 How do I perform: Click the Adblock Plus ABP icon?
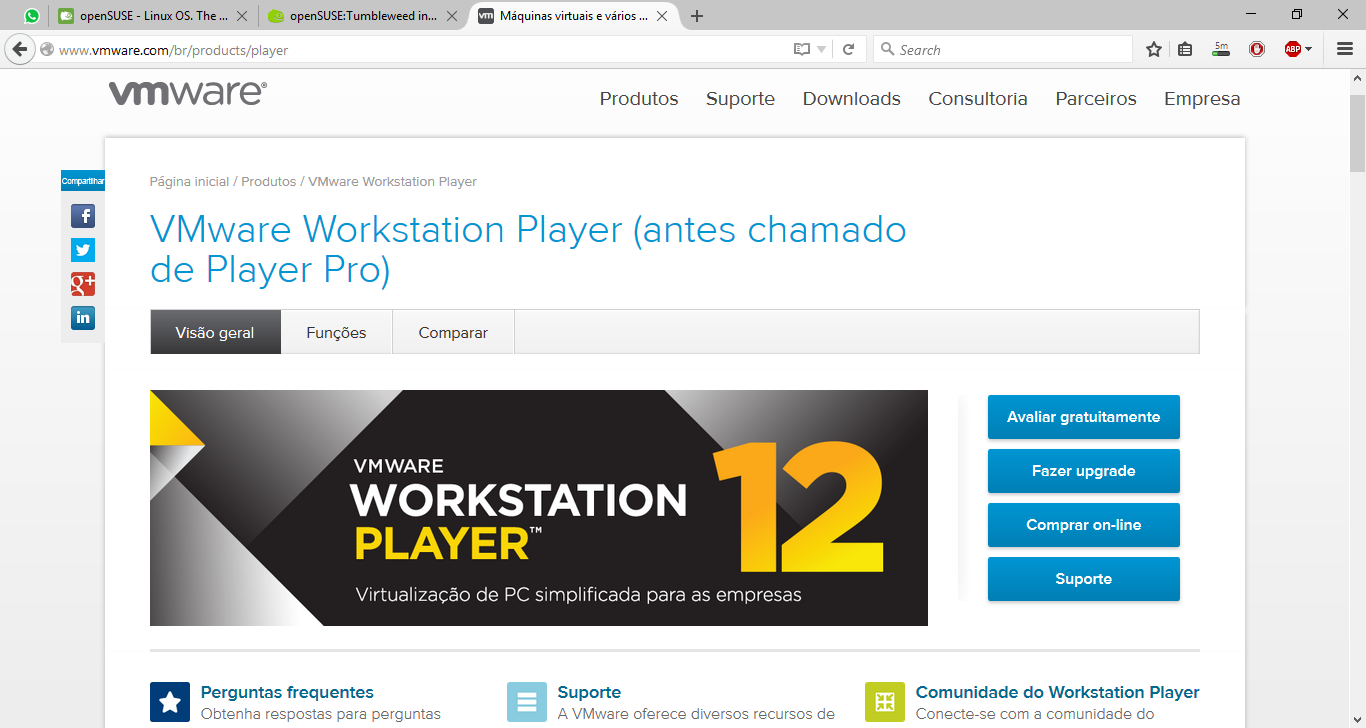[x=1293, y=49]
